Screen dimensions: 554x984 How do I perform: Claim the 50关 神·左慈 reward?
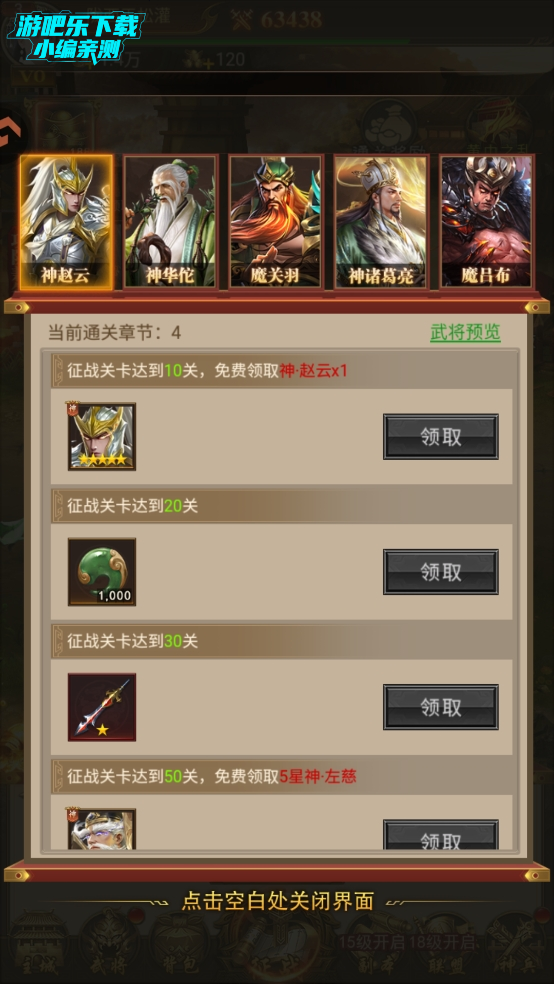click(440, 836)
